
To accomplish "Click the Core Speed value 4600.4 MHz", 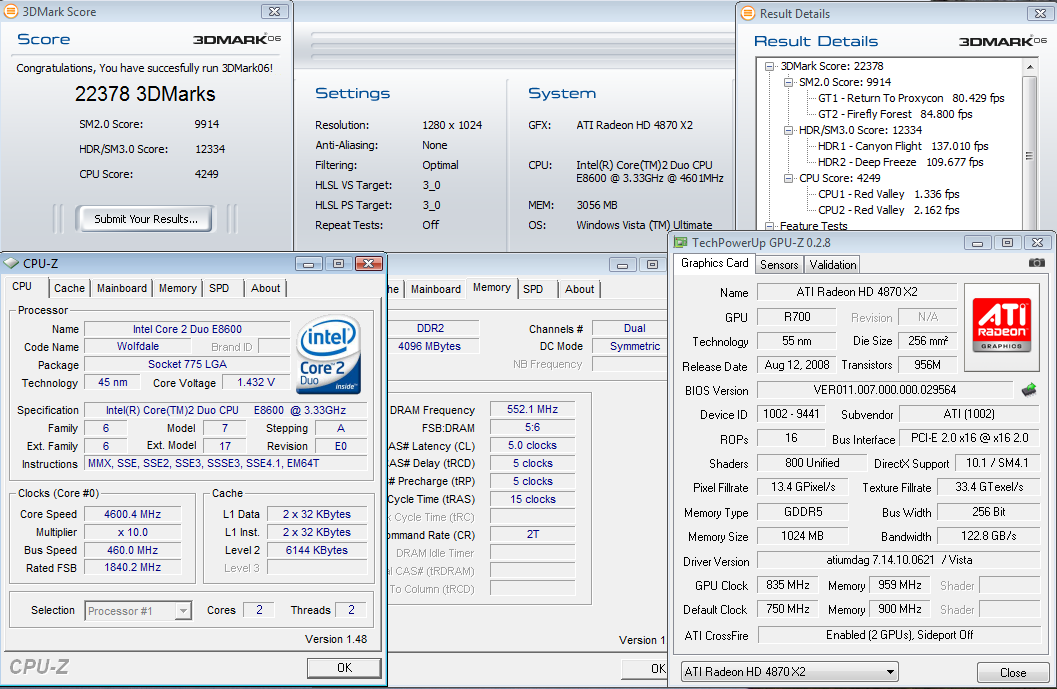I will (133, 514).
